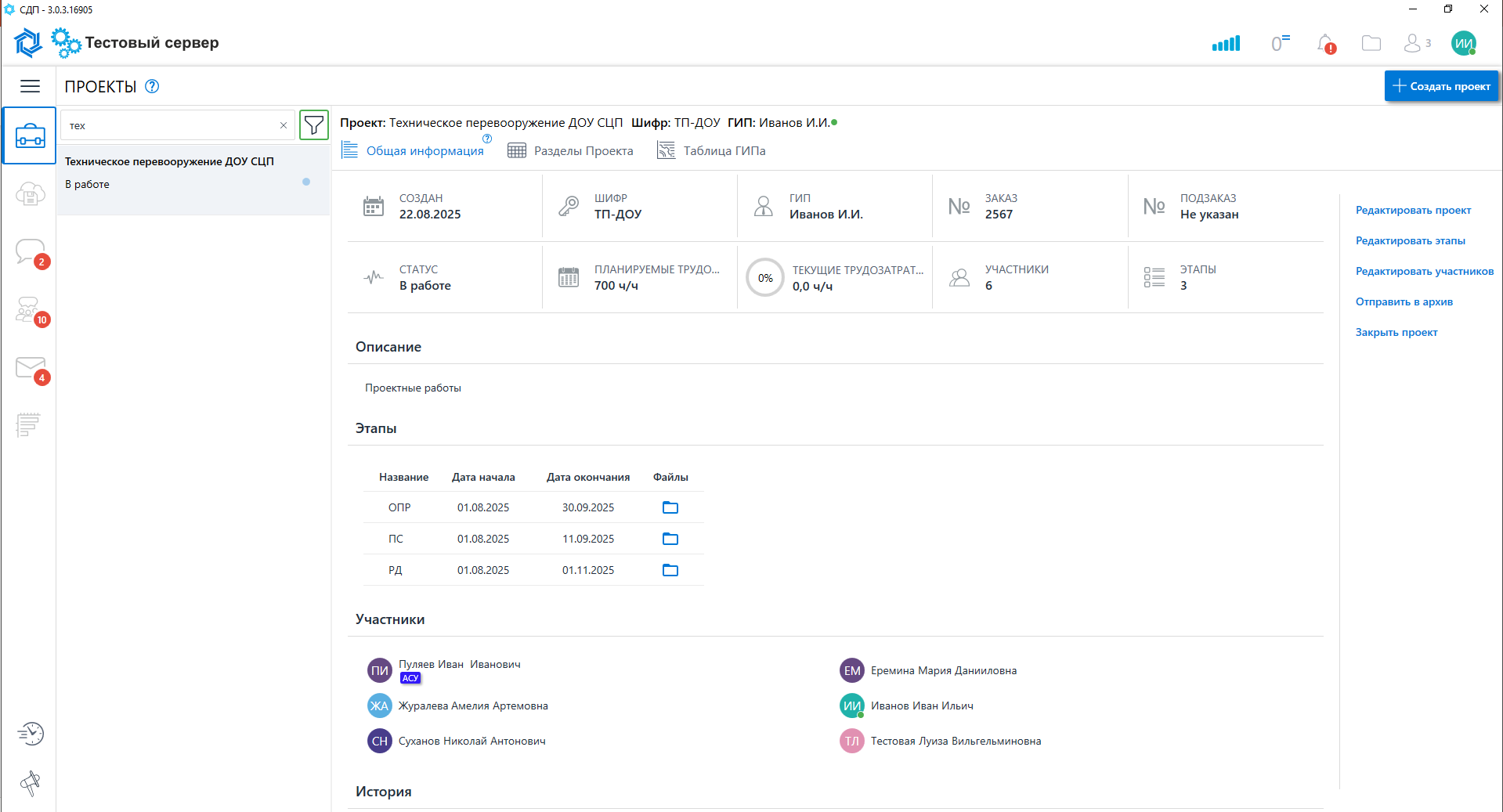Select the Projects briefcase sidebar icon
This screenshot has height=812, width=1503.
(30, 135)
